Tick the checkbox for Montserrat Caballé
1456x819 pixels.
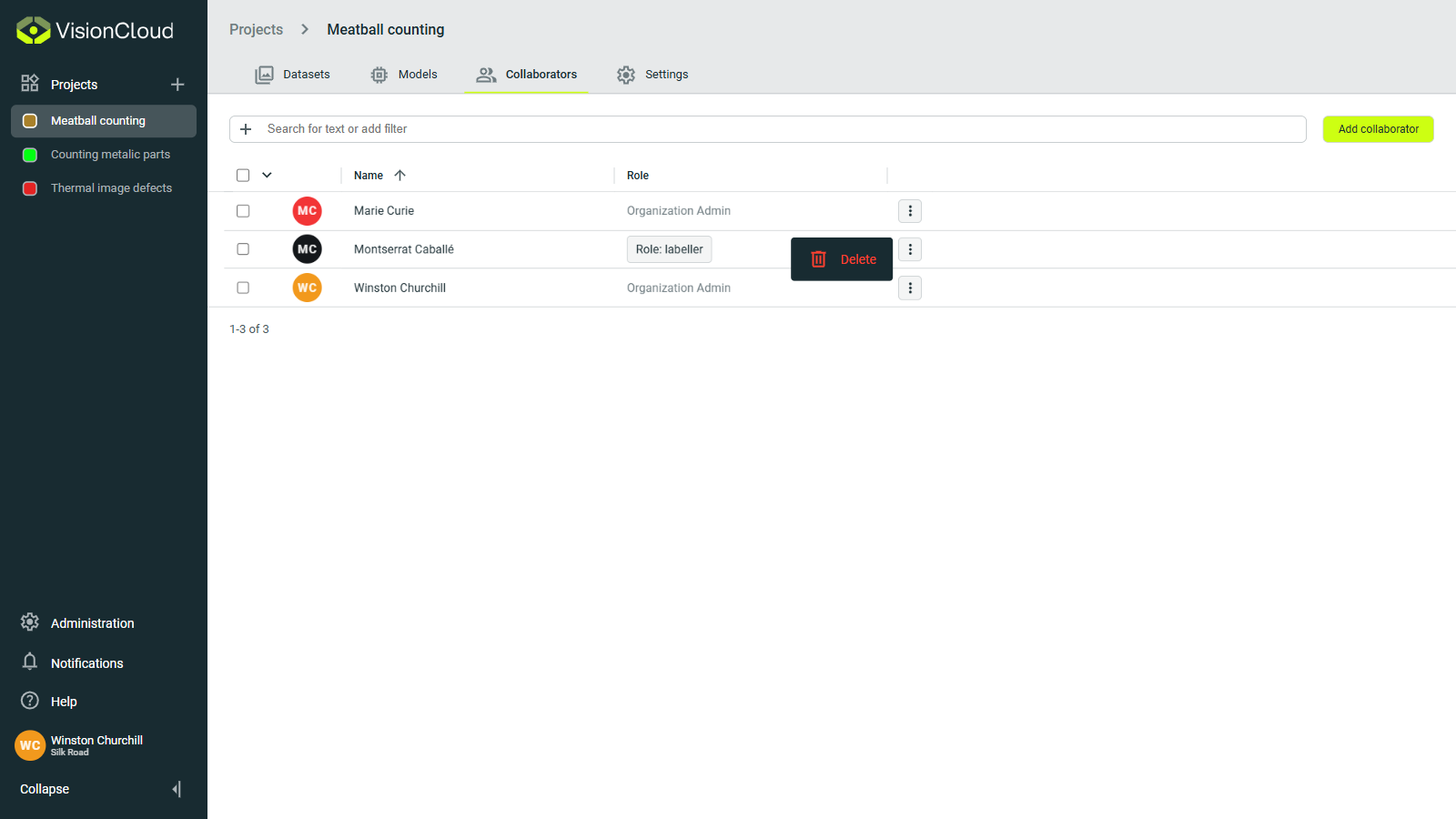click(x=243, y=249)
